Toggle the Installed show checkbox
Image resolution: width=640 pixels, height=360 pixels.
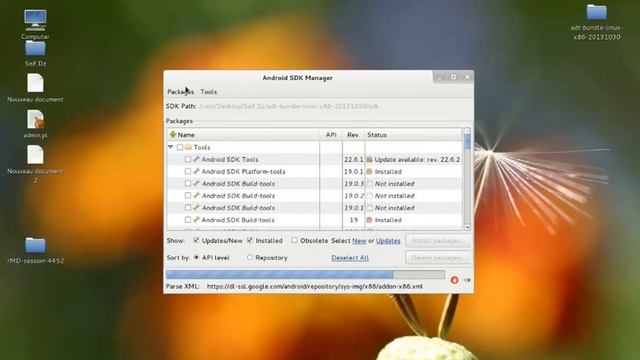click(x=250, y=240)
